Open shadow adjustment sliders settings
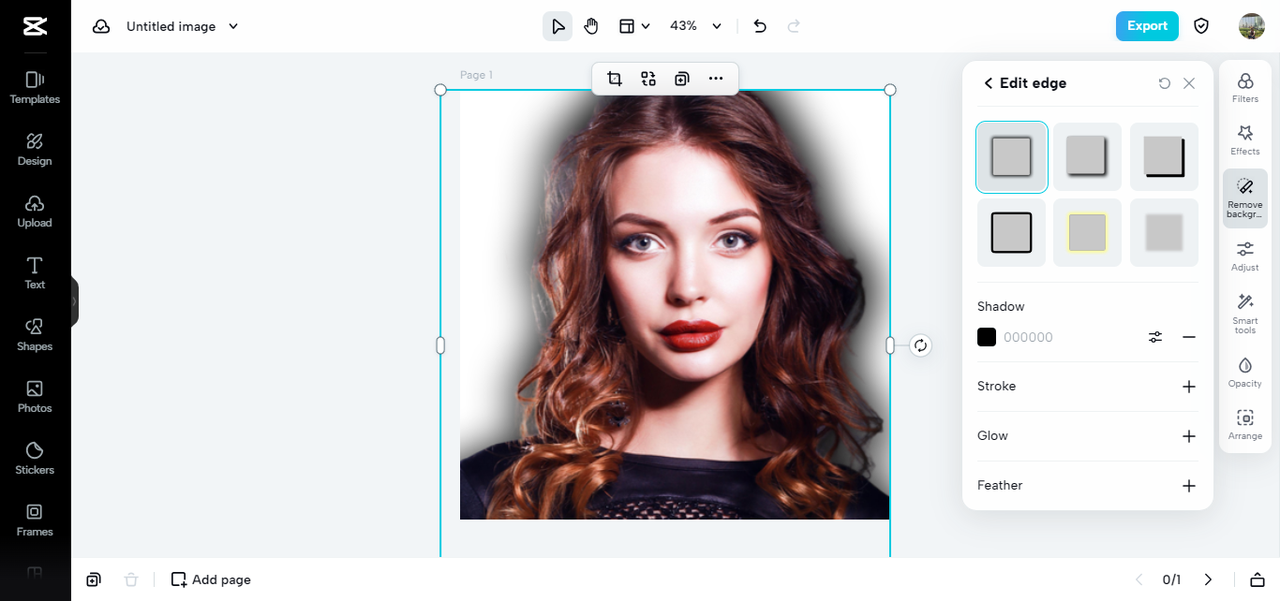The height and width of the screenshot is (601, 1280). click(x=1155, y=337)
